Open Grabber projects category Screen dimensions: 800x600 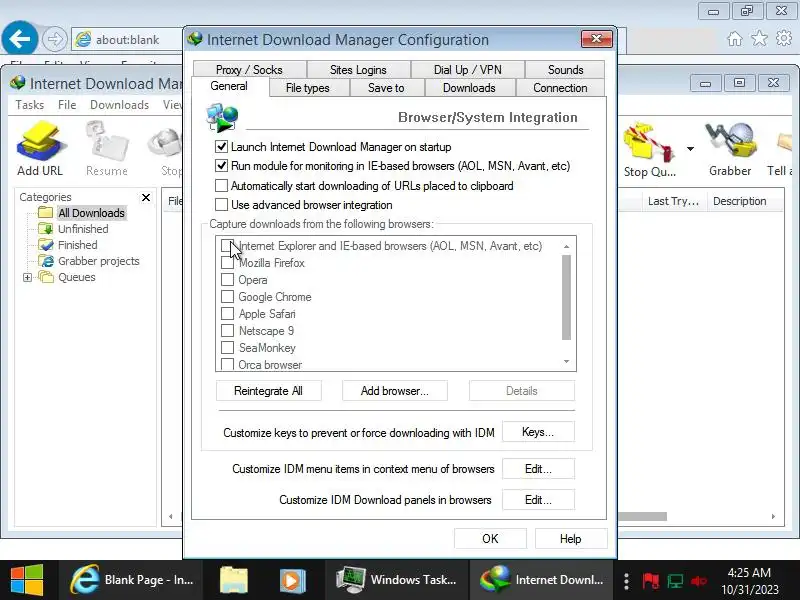click(x=98, y=261)
